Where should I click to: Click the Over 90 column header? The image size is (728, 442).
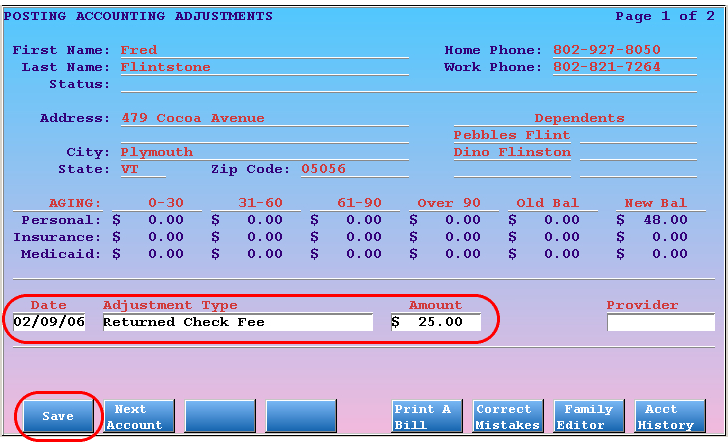(x=449, y=203)
